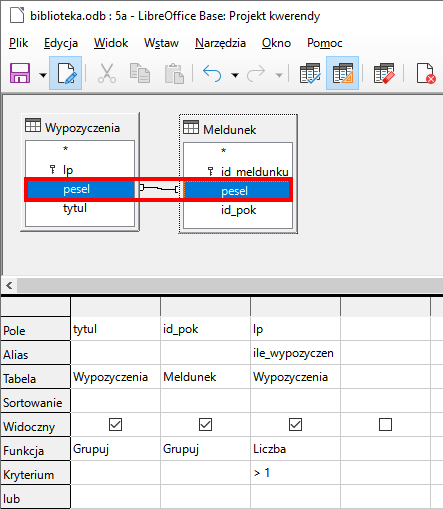The height and width of the screenshot is (509, 443).
Task: Click the Pole cell containing tytul
Action: pos(115,329)
